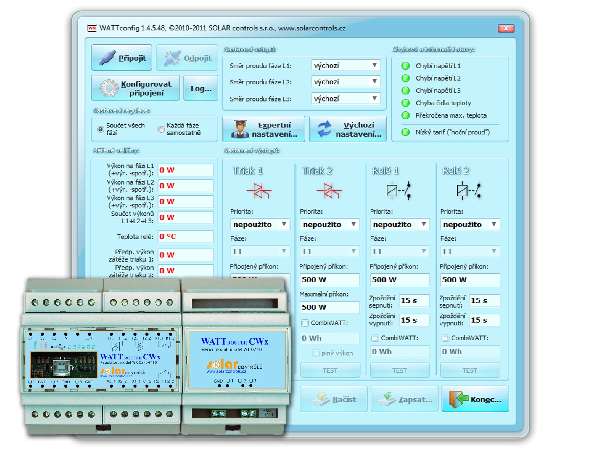
Task: Click Relé 1 Připojený příkon field
Action: coord(399,279)
